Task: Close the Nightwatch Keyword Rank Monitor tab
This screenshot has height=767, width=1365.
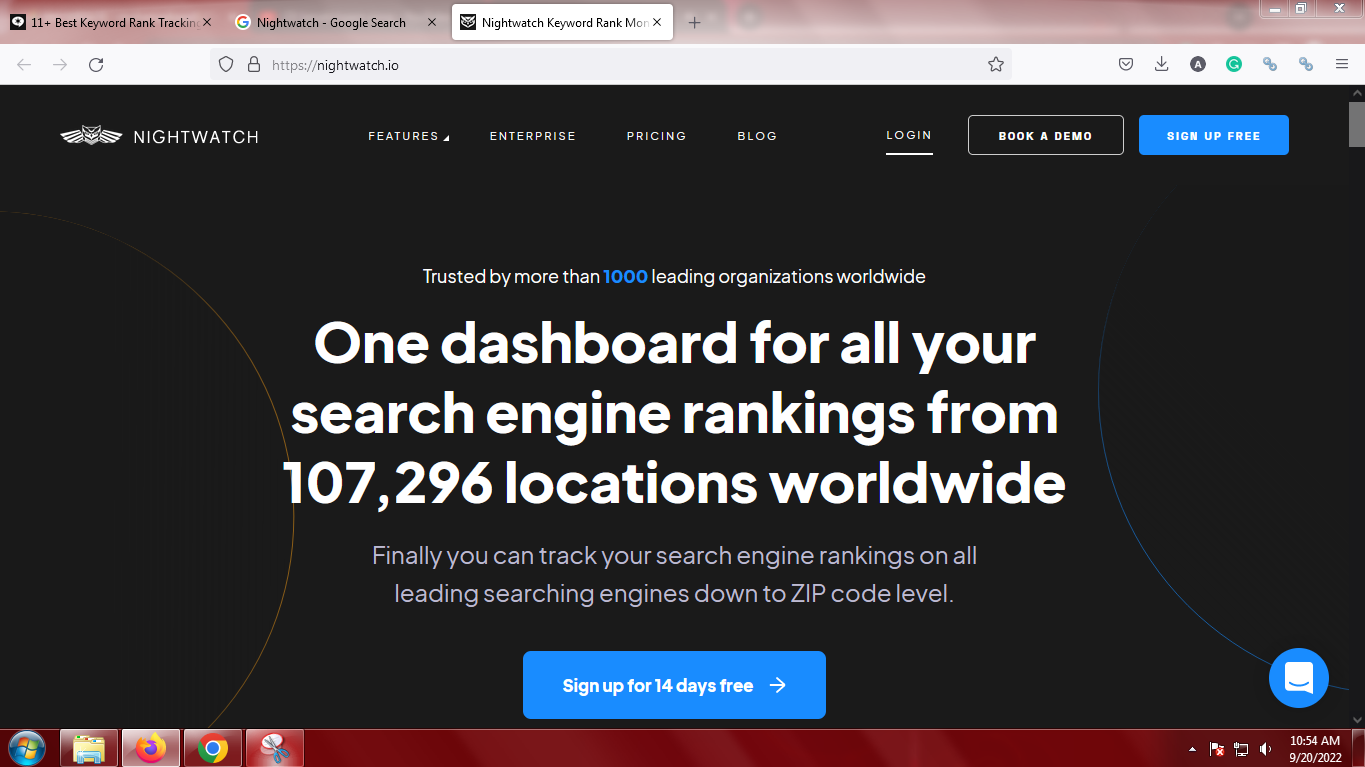Action: point(657,22)
